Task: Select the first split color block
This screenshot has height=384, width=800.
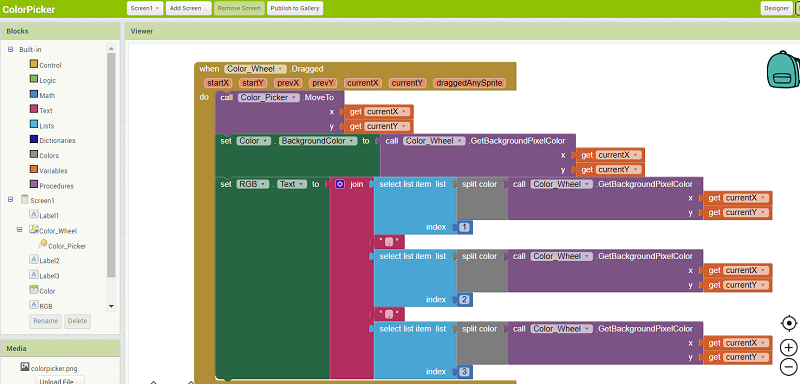Action: (x=481, y=198)
